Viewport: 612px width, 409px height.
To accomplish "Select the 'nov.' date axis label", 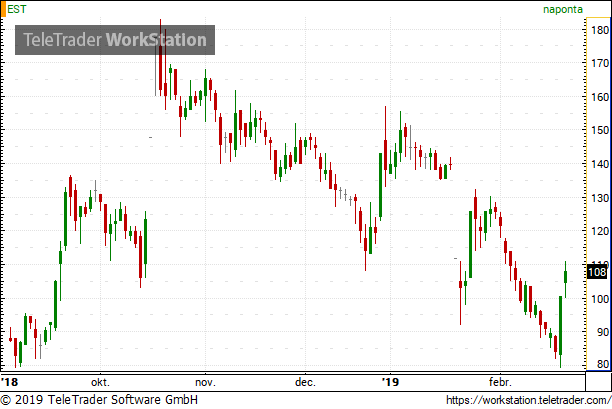I will 205,382.
